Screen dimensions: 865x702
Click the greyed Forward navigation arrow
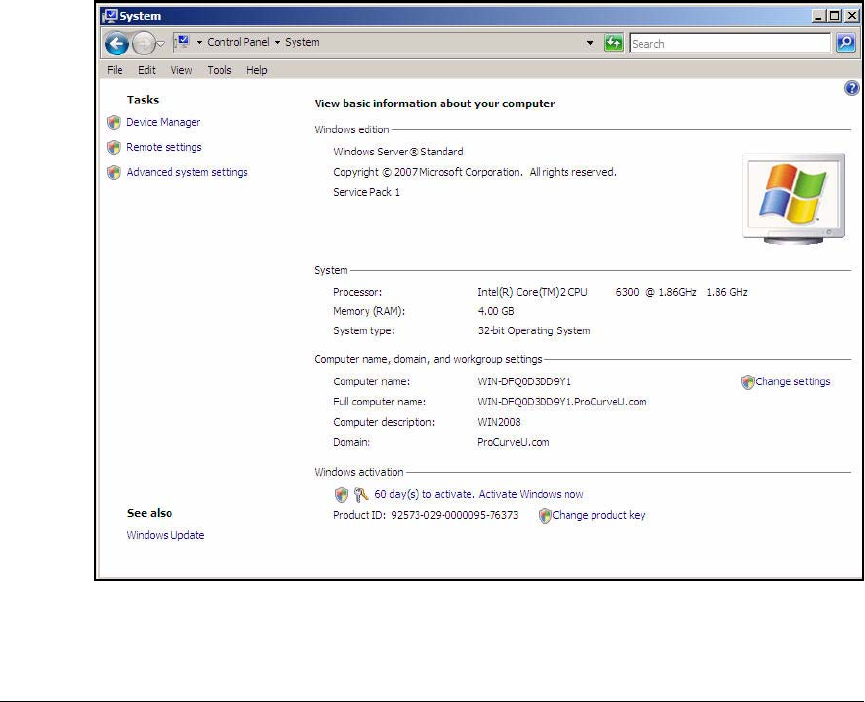[x=143, y=44]
